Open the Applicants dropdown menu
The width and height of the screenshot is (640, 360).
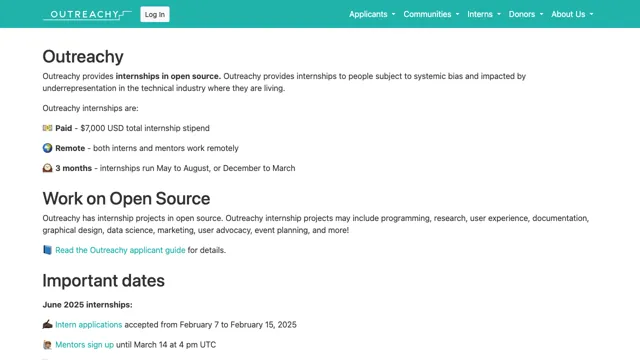(372, 14)
